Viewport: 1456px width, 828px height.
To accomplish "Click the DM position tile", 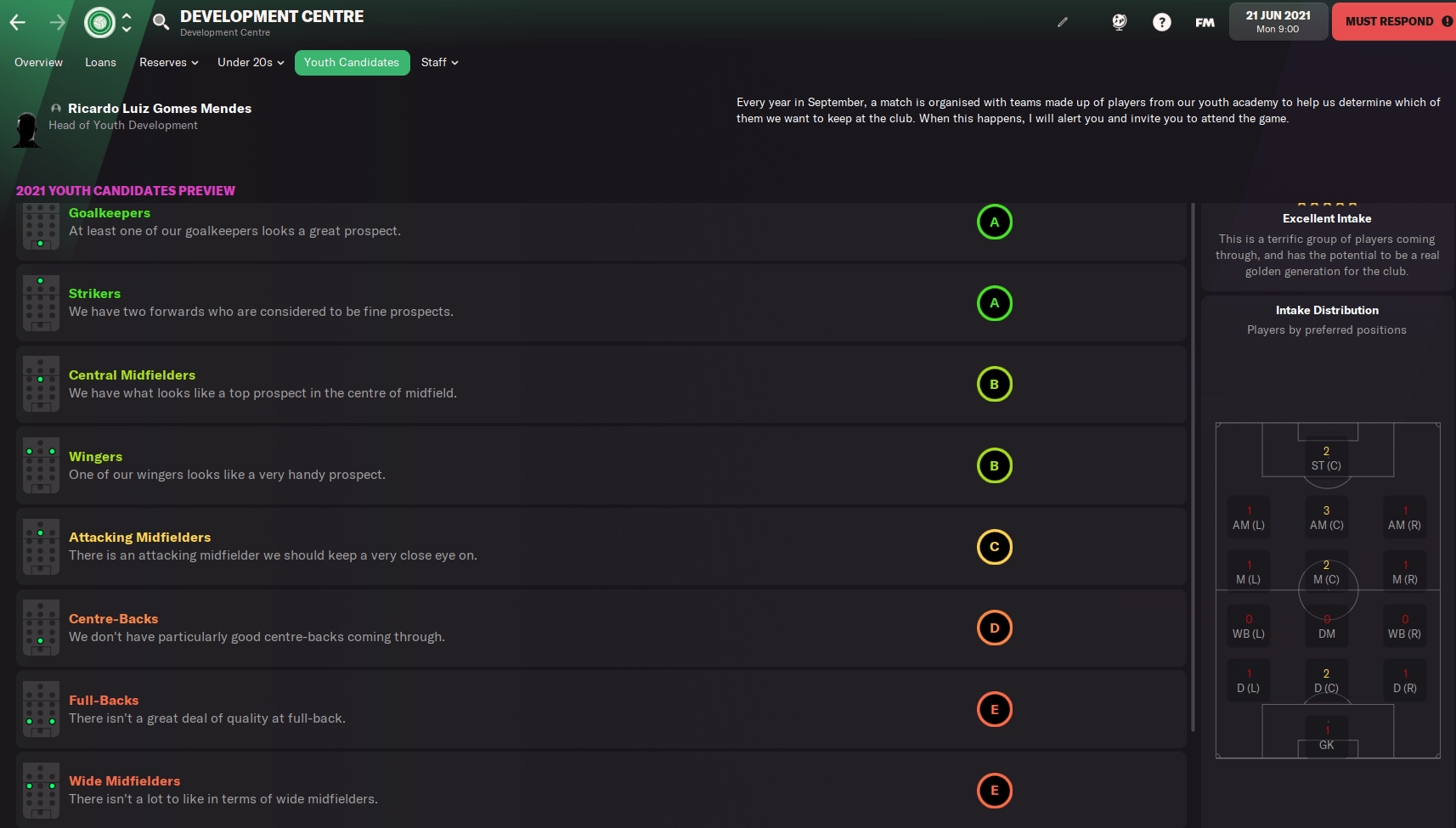I will click(1326, 626).
